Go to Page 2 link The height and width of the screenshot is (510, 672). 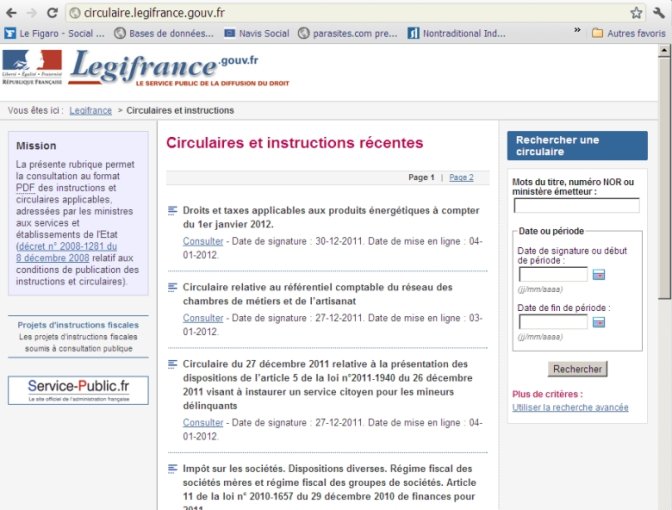coord(461,177)
